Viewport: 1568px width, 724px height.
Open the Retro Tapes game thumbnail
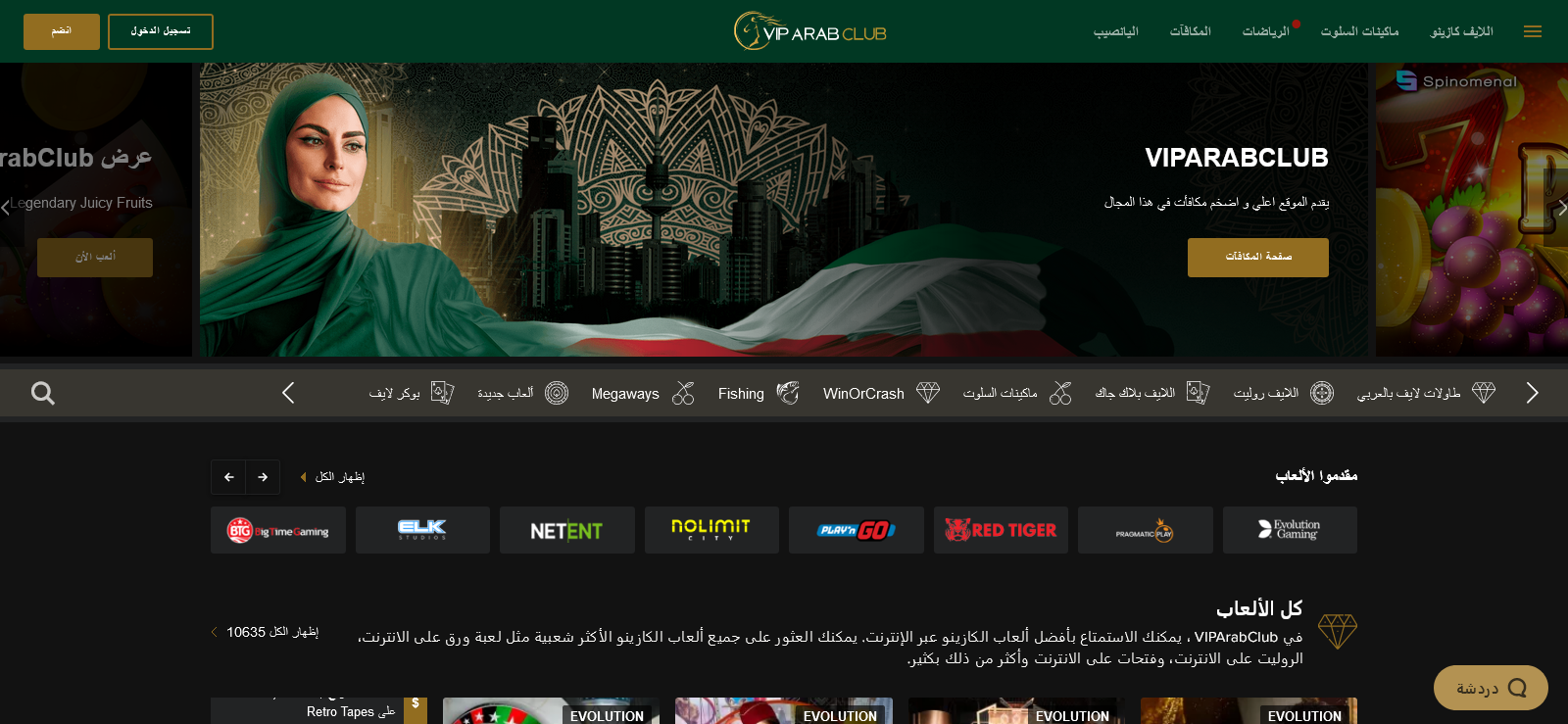(318, 710)
